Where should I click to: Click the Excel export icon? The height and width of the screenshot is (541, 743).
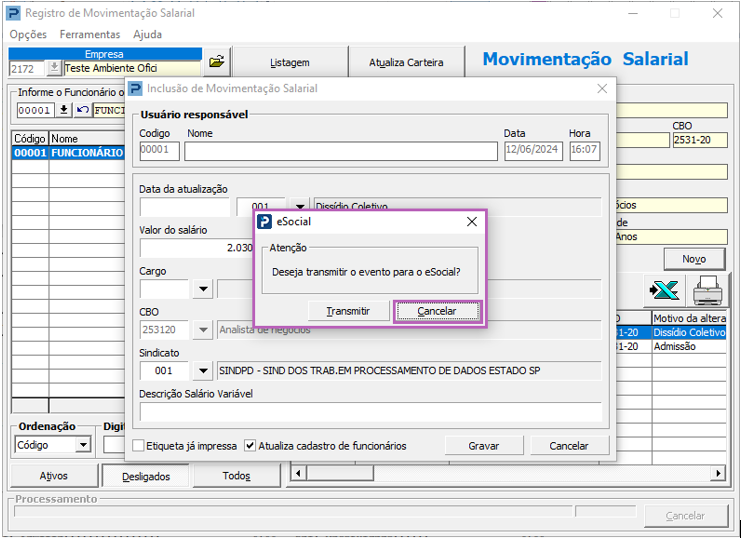[x=663, y=291]
